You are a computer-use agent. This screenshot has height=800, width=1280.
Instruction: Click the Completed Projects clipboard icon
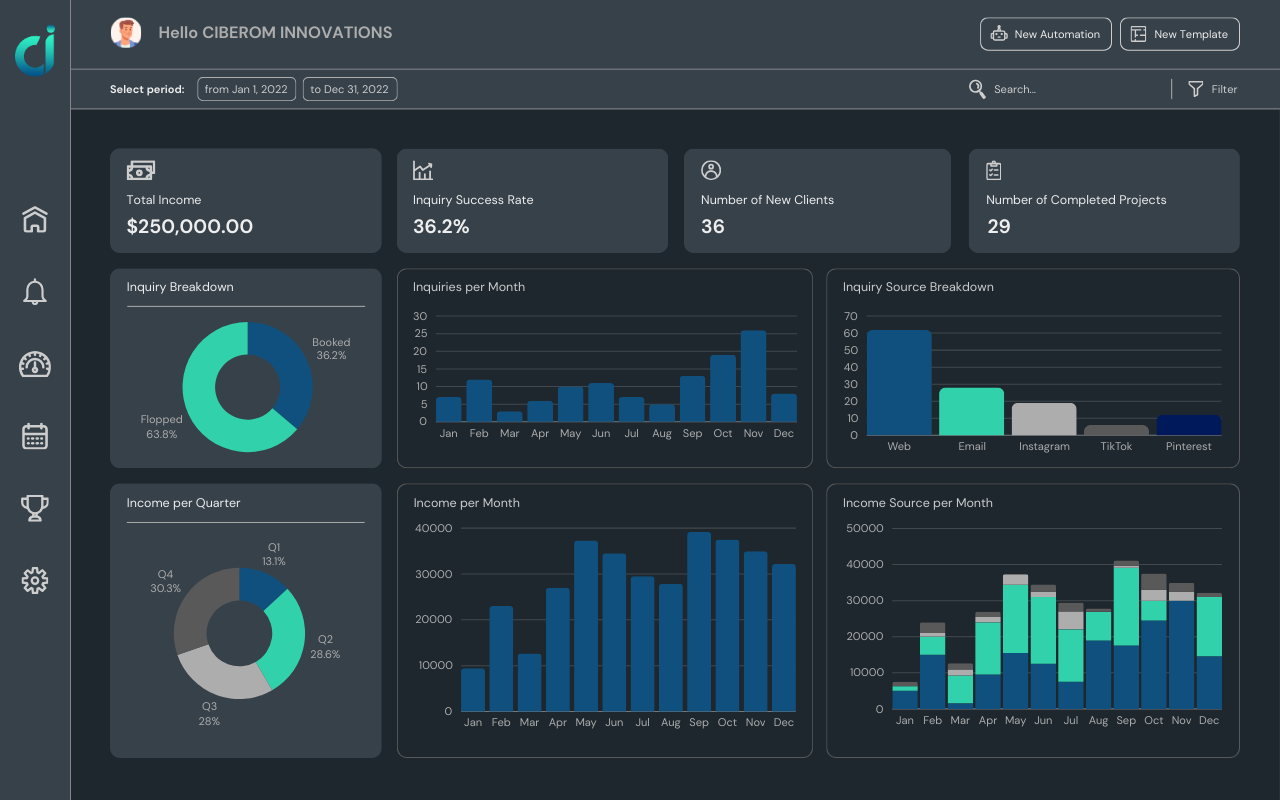click(x=994, y=170)
